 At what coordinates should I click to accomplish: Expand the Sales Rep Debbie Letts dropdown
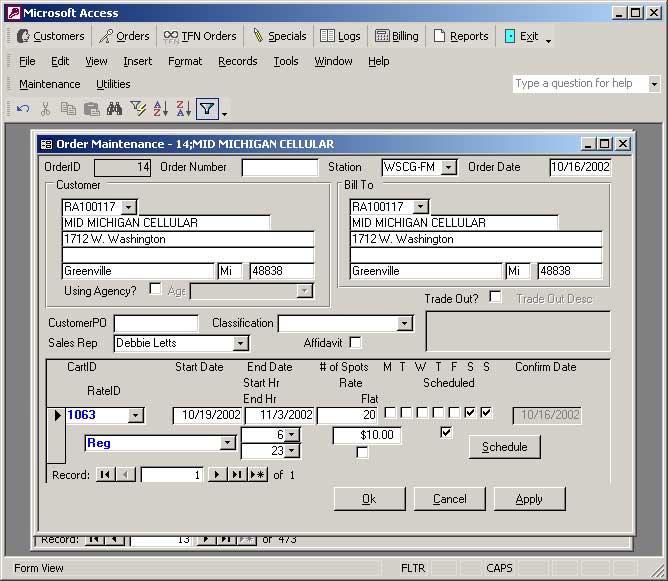click(x=240, y=343)
